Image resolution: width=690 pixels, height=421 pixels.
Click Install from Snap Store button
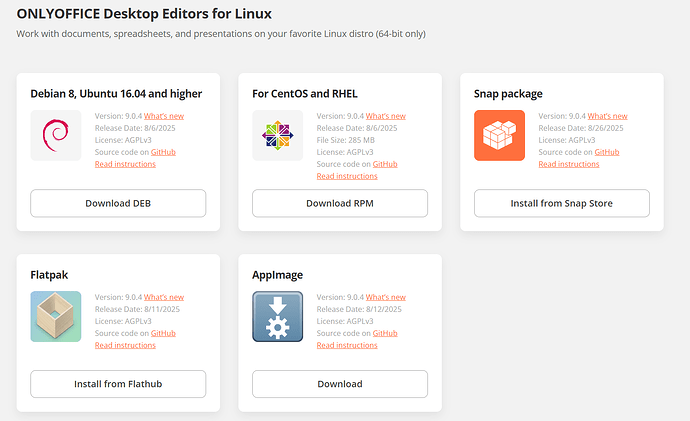tap(561, 203)
